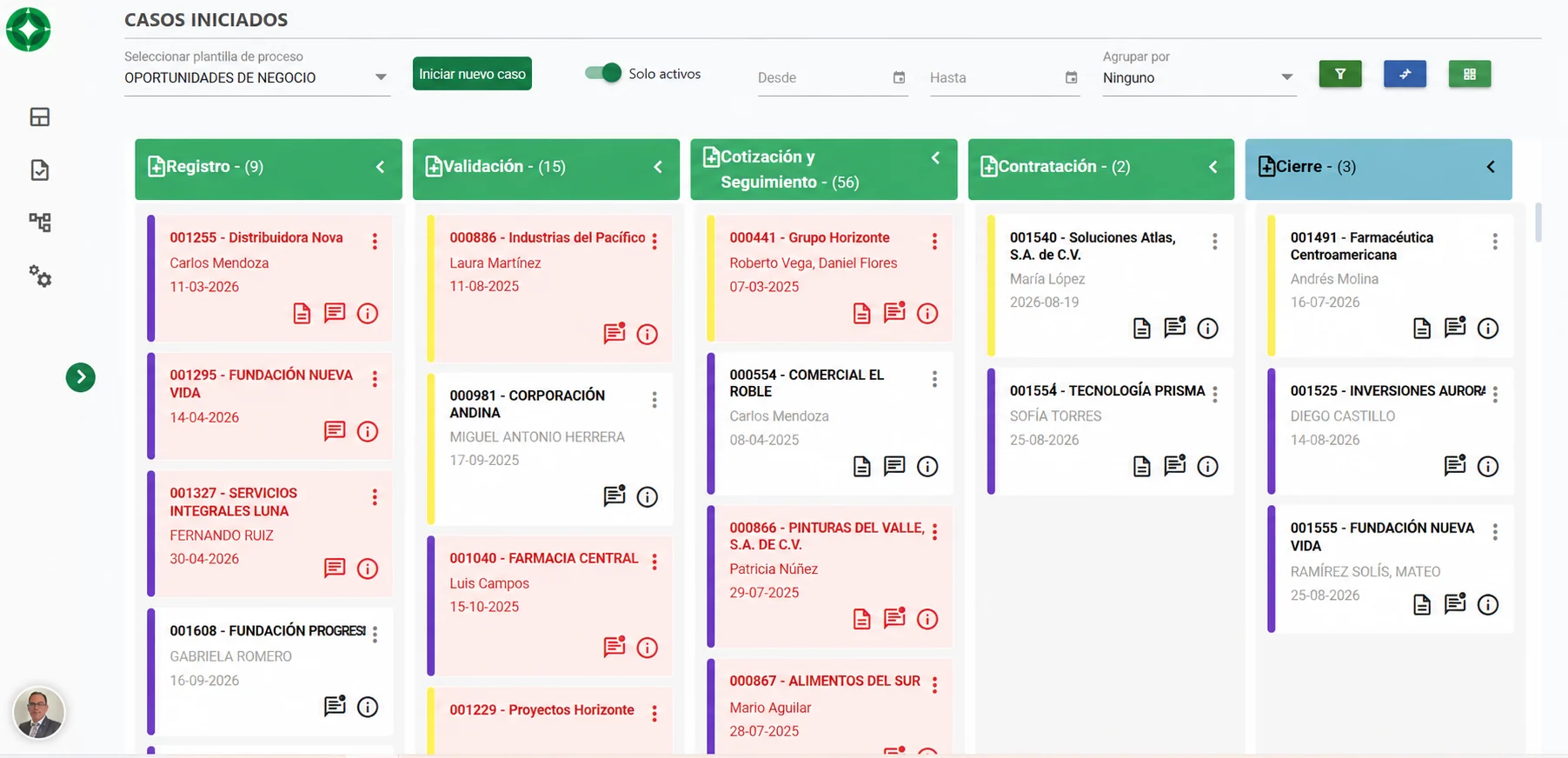Viewport: 1568px width, 758px height.
Task: Open options menu for FUNDACIÓN NUEVA VIDA 001555 card
Action: click(1495, 532)
